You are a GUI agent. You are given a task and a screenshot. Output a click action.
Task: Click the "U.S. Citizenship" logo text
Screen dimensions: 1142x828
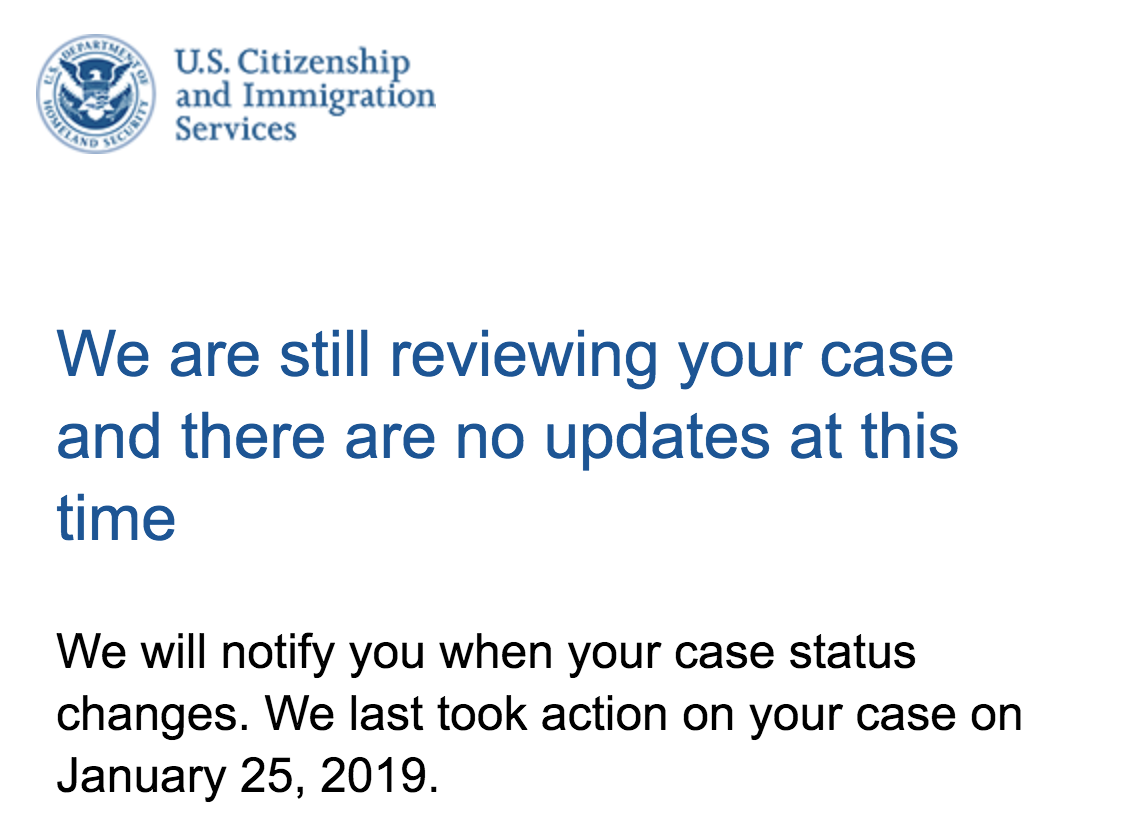[292, 63]
